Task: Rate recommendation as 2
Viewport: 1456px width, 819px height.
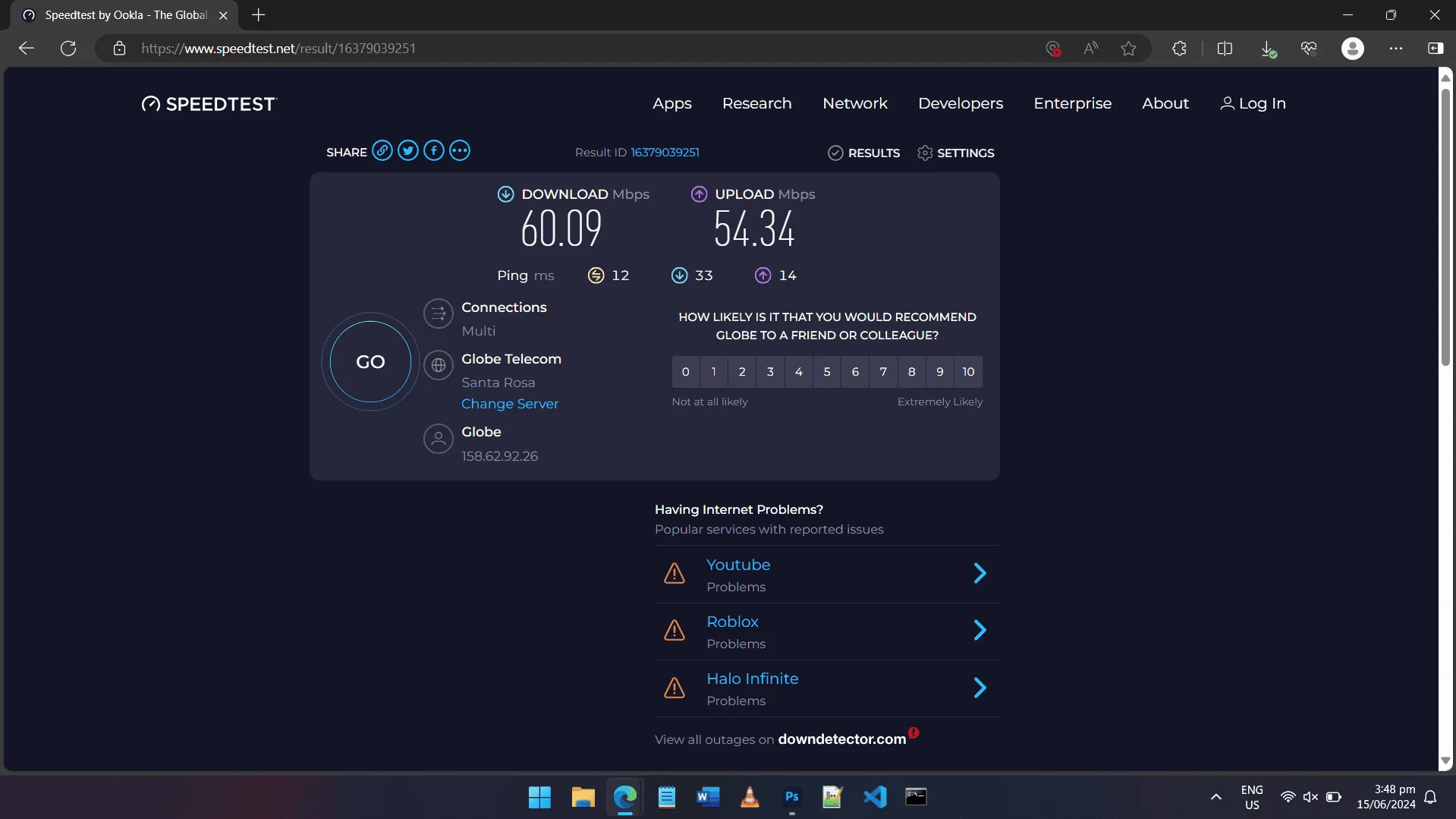Action: 742,372
